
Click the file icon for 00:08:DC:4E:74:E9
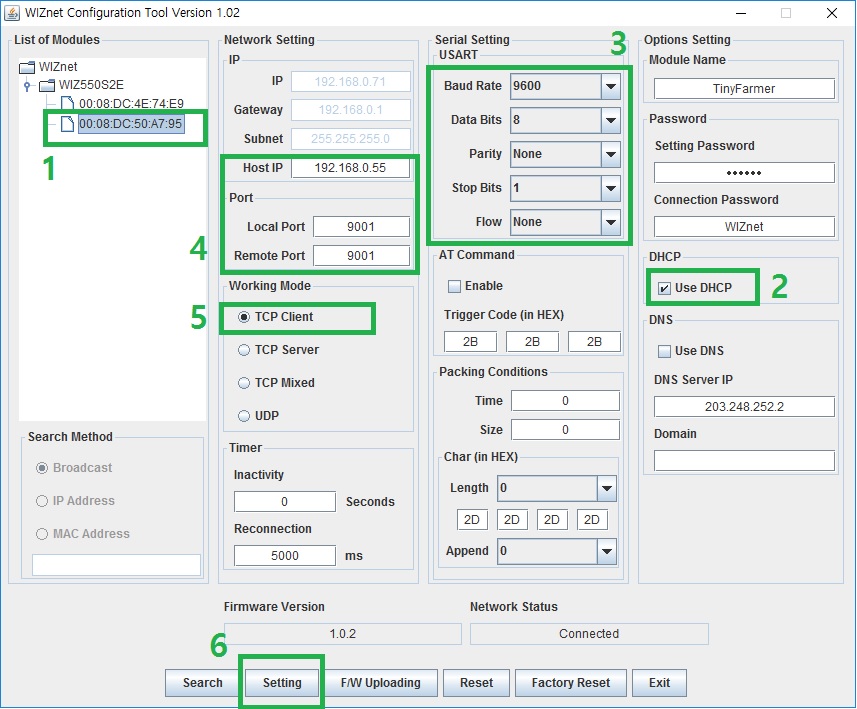(67, 103)
